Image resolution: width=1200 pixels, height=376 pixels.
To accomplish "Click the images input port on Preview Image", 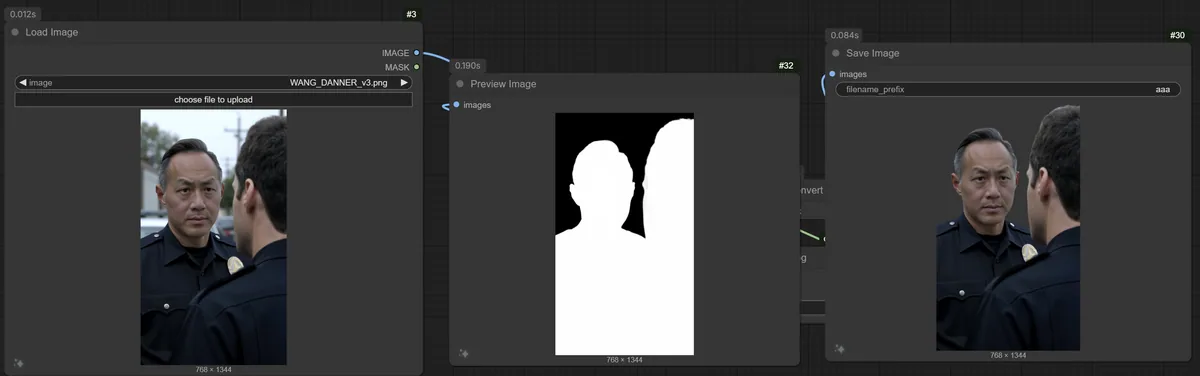I will (x=457, y=105).
